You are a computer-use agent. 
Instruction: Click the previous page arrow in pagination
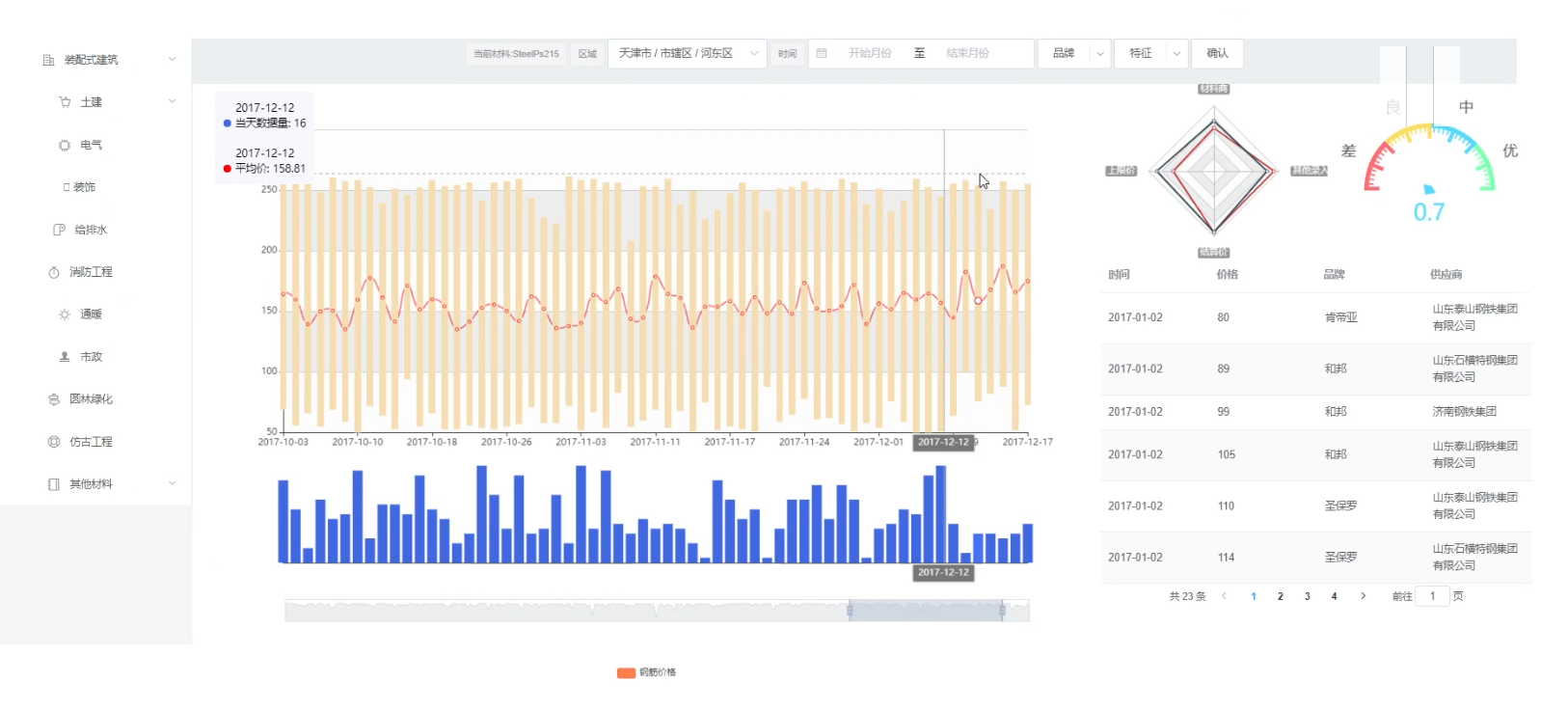(1225, 596)
